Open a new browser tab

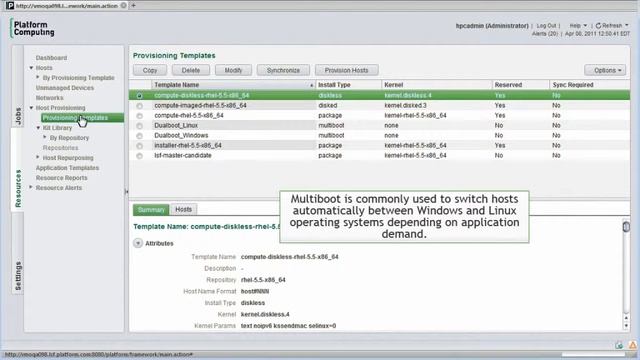point(133,6)
